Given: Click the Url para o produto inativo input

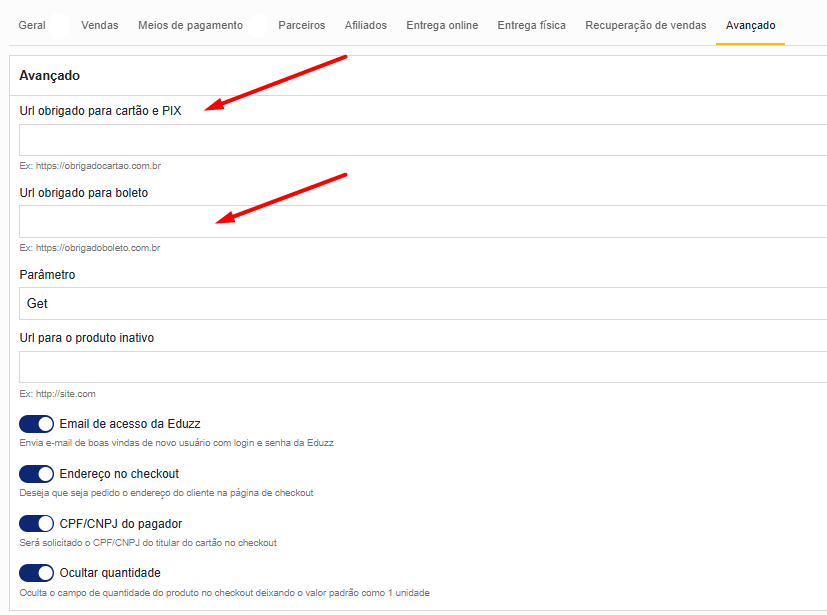Looking at the screenshot, I should point(420,367).
